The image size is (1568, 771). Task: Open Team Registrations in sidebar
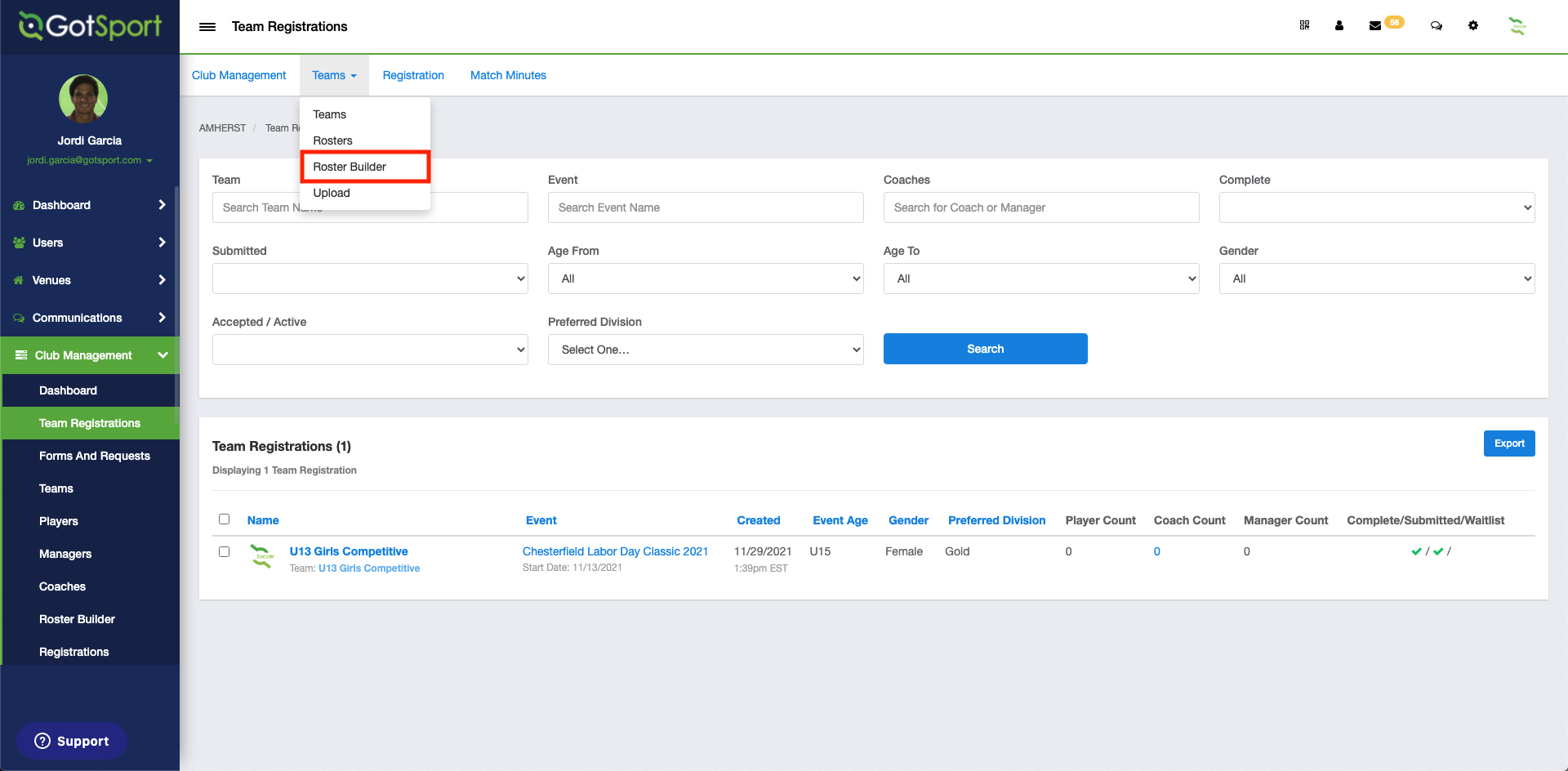pyautogui.click(x=90, y=423)
